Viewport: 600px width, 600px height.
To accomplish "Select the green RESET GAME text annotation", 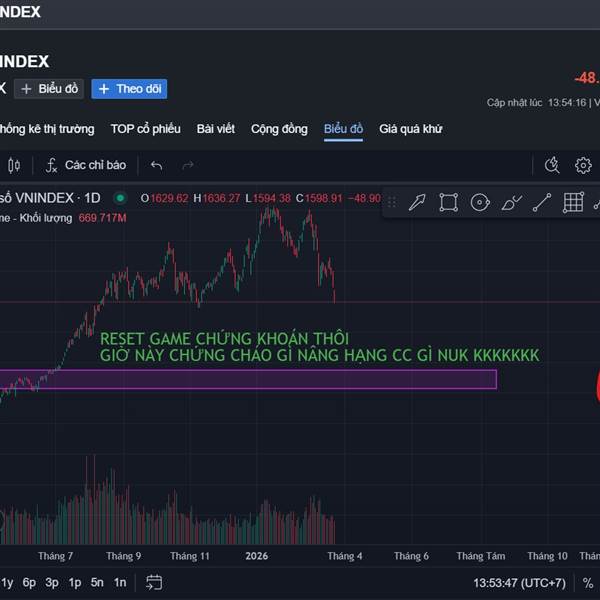I will (319, 347).
